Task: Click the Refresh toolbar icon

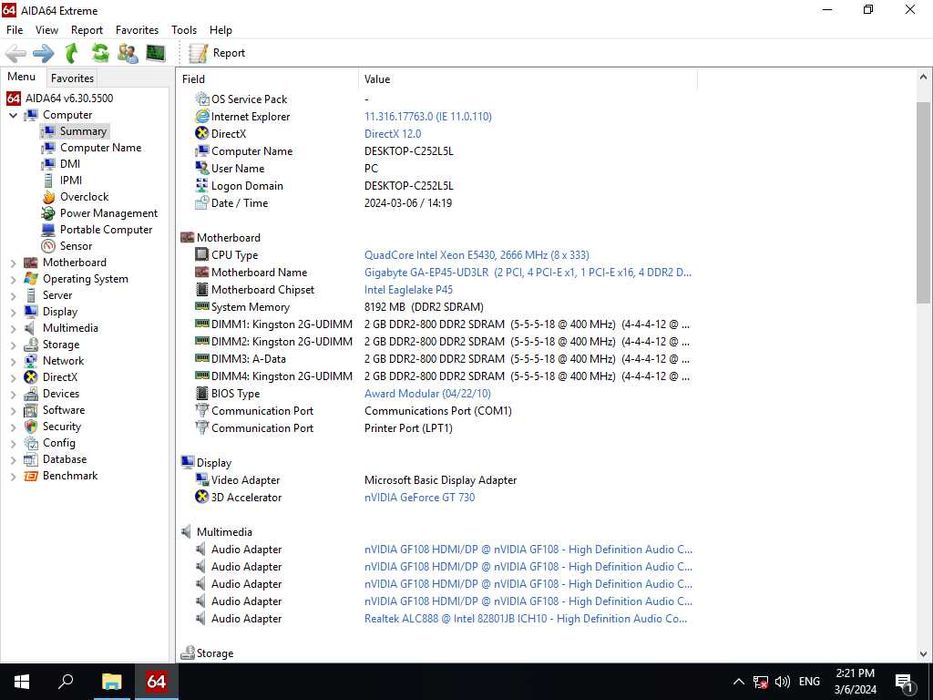Action: pyautogui.click(x=100, y=53)
